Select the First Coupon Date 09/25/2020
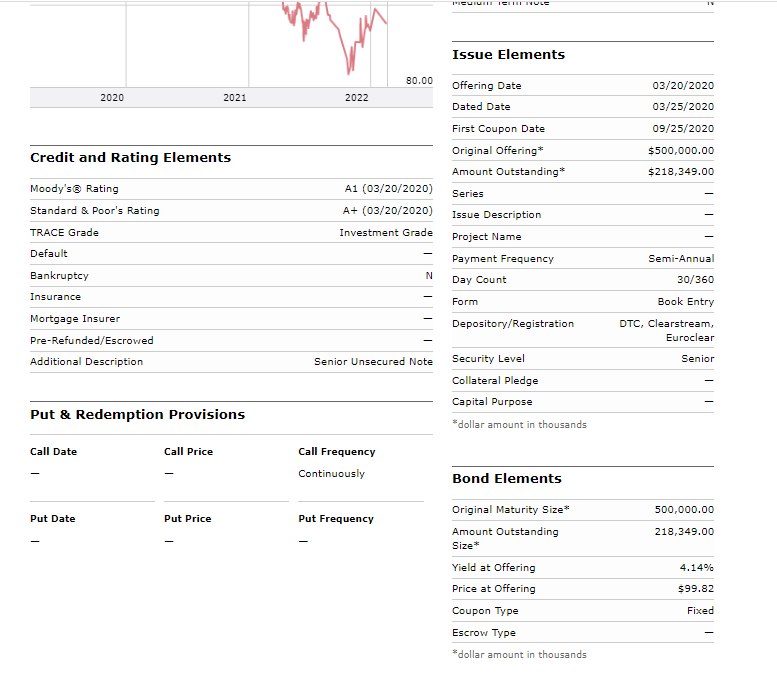The width and height of the screenshot is (777, 692). [683, 129]
